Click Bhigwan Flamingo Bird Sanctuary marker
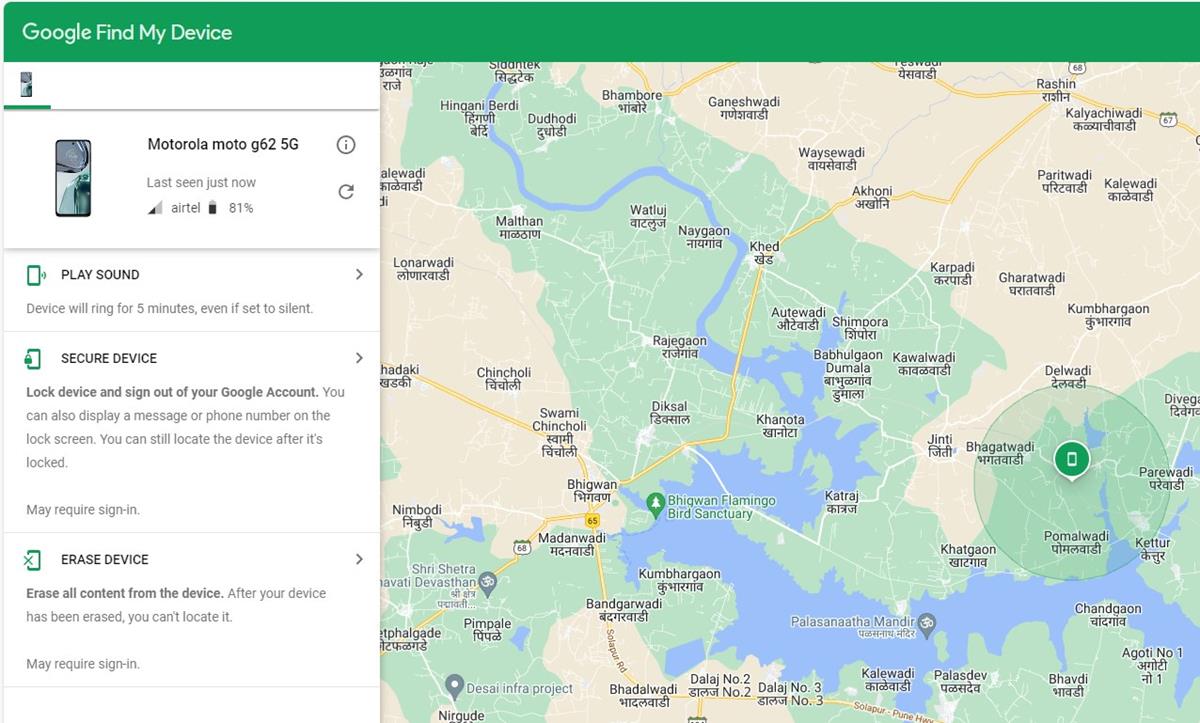The image size is (1200, 723). point(655,507)
